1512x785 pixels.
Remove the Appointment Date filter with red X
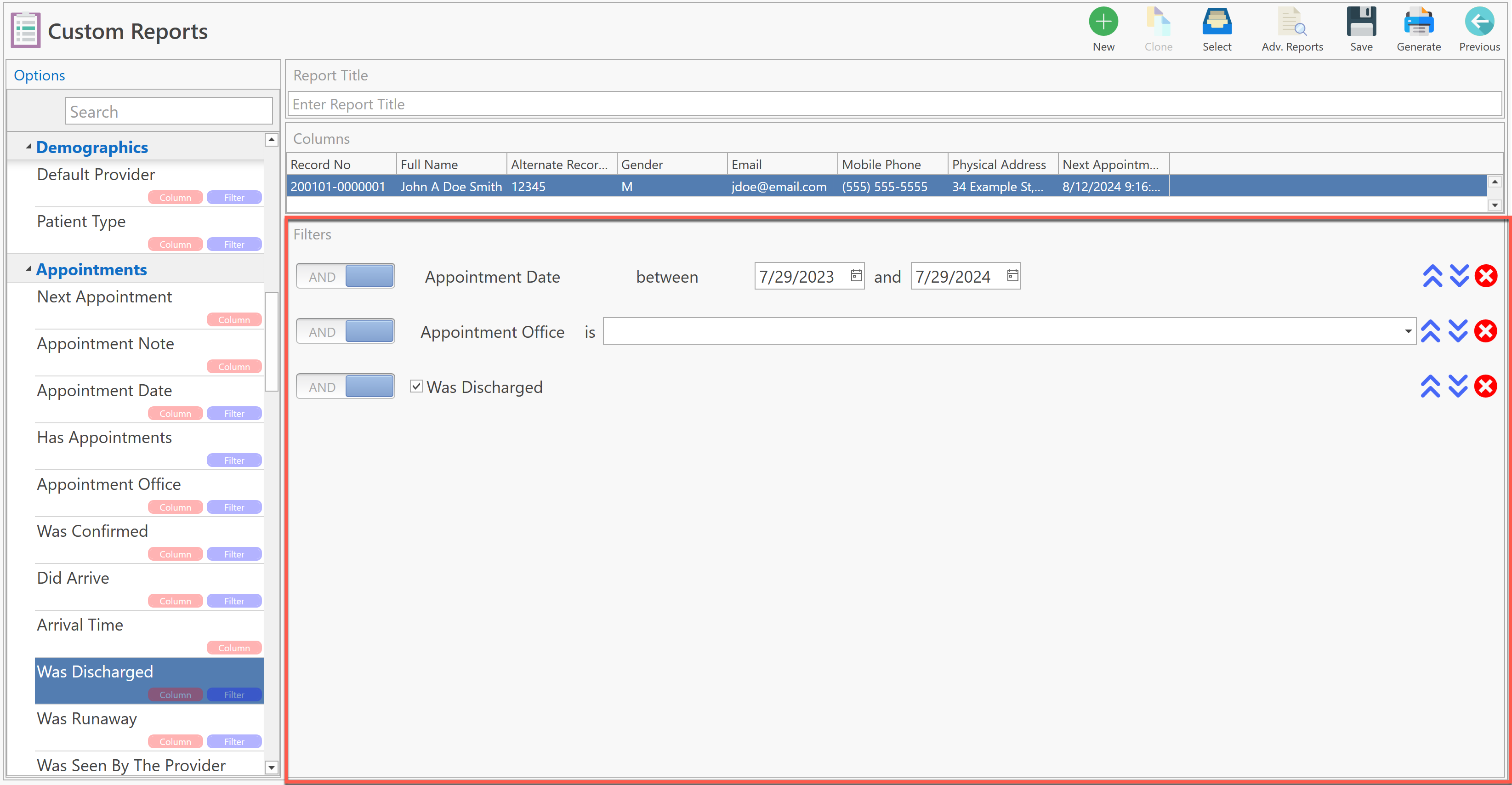pyautogui.click(x=1486, y=276)
